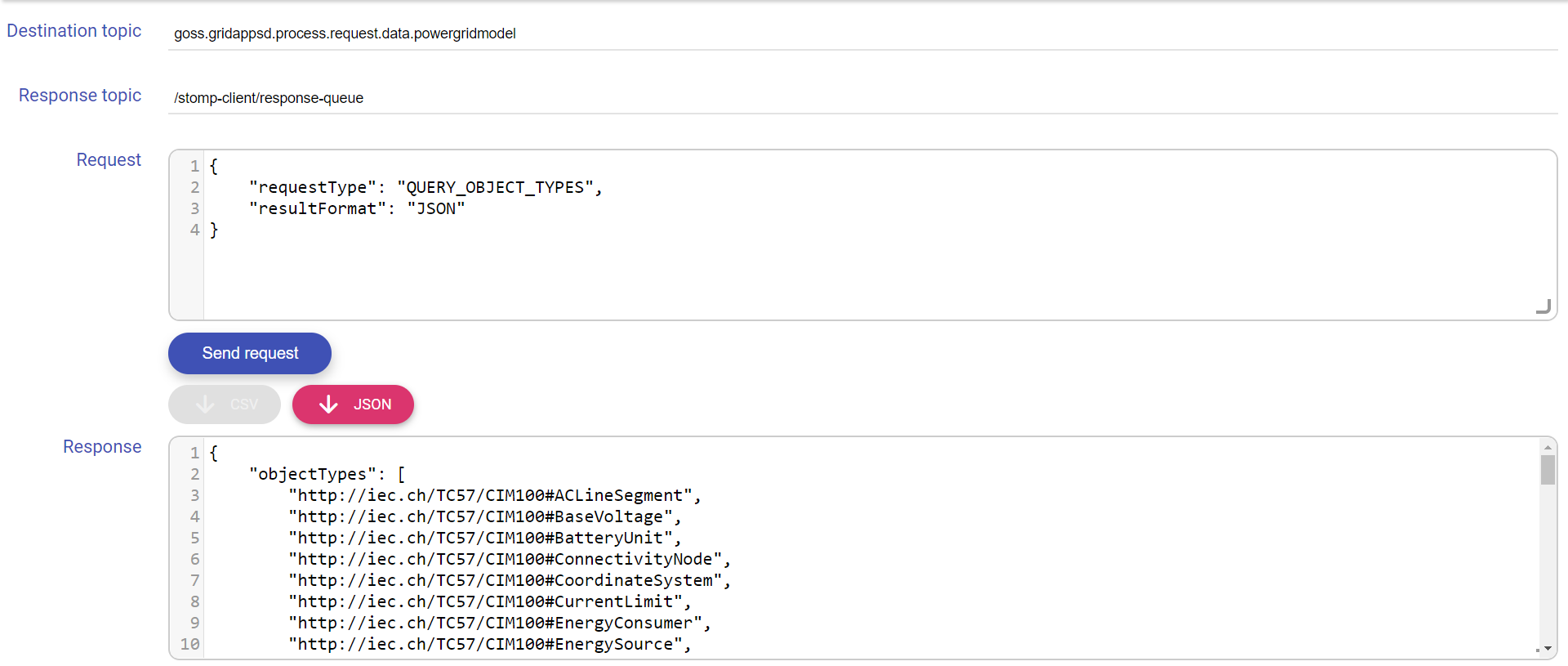Image resolution: width=1568 pixels, height=666 pixels.
Task: Click the CurrentLimit entry in the Response
Action: (489, 601)
